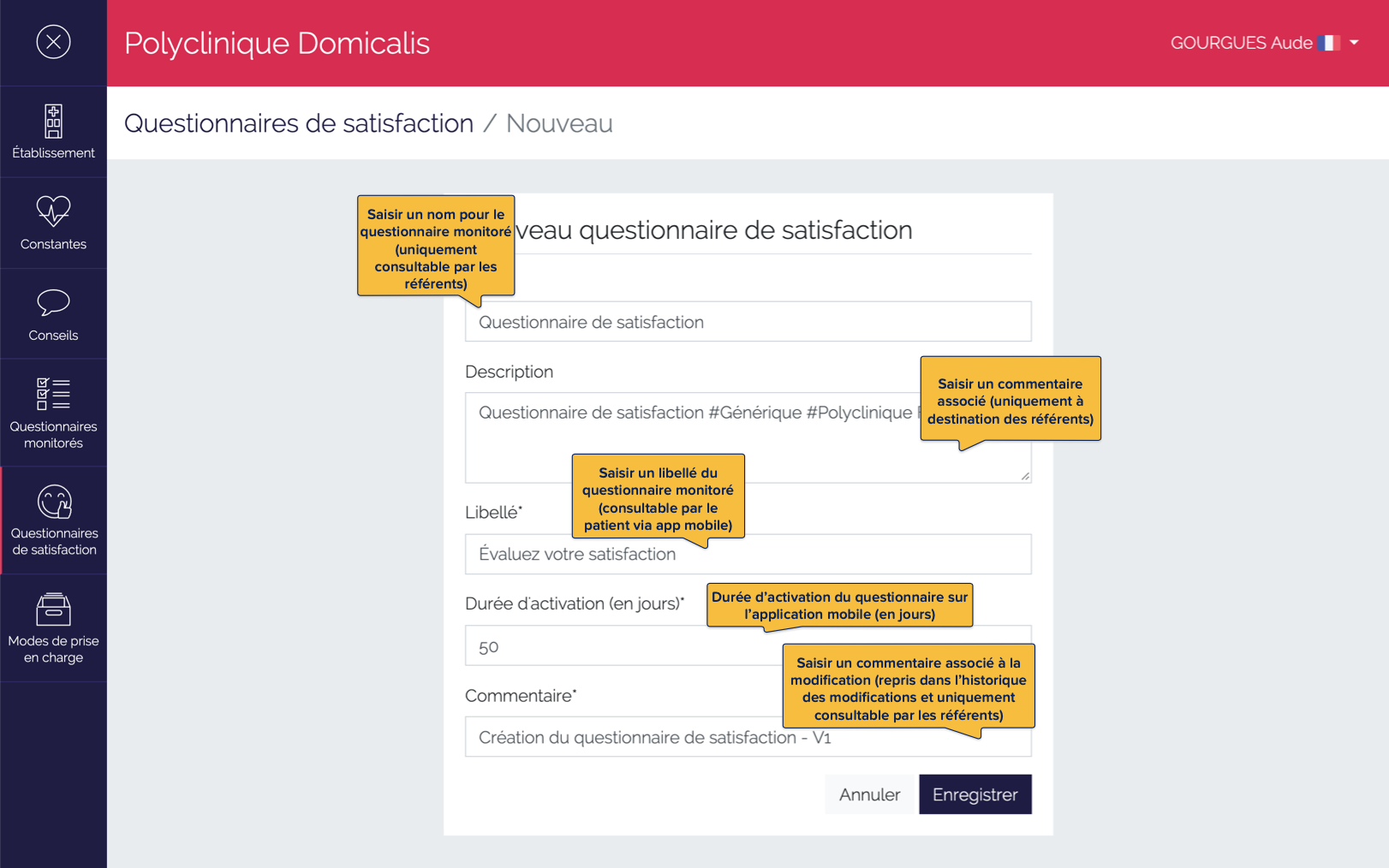The image size is (1389, 868).
Task: Open the GOURGUES Aude account dropdown
Action: pyautogui.click(x=1354, y=42)
